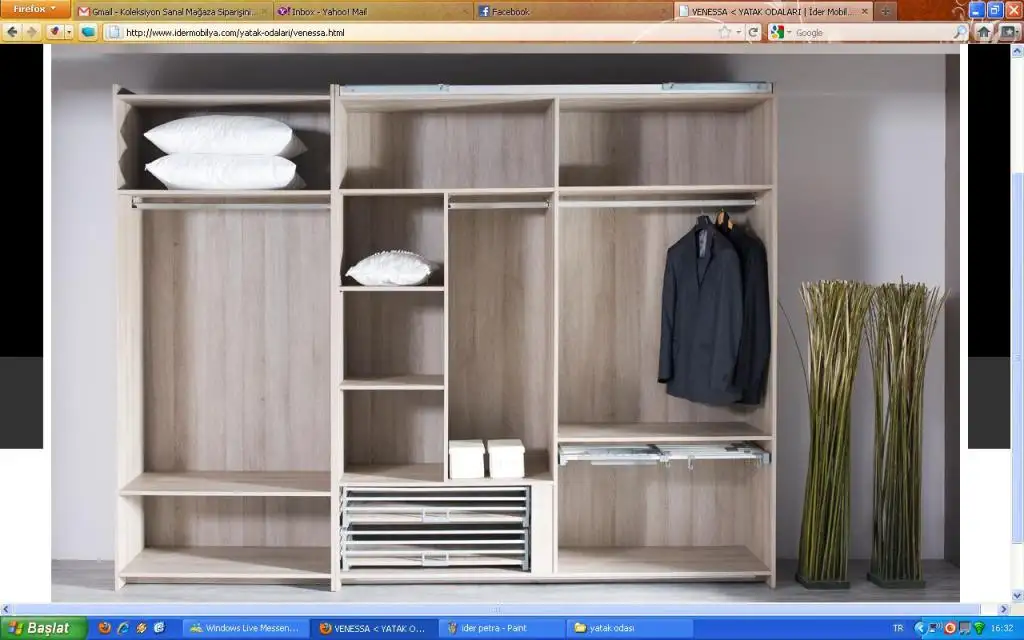This screenshot has height=640, width=1024.
Task: Click the Reload page icon
Action: point(754,32)
